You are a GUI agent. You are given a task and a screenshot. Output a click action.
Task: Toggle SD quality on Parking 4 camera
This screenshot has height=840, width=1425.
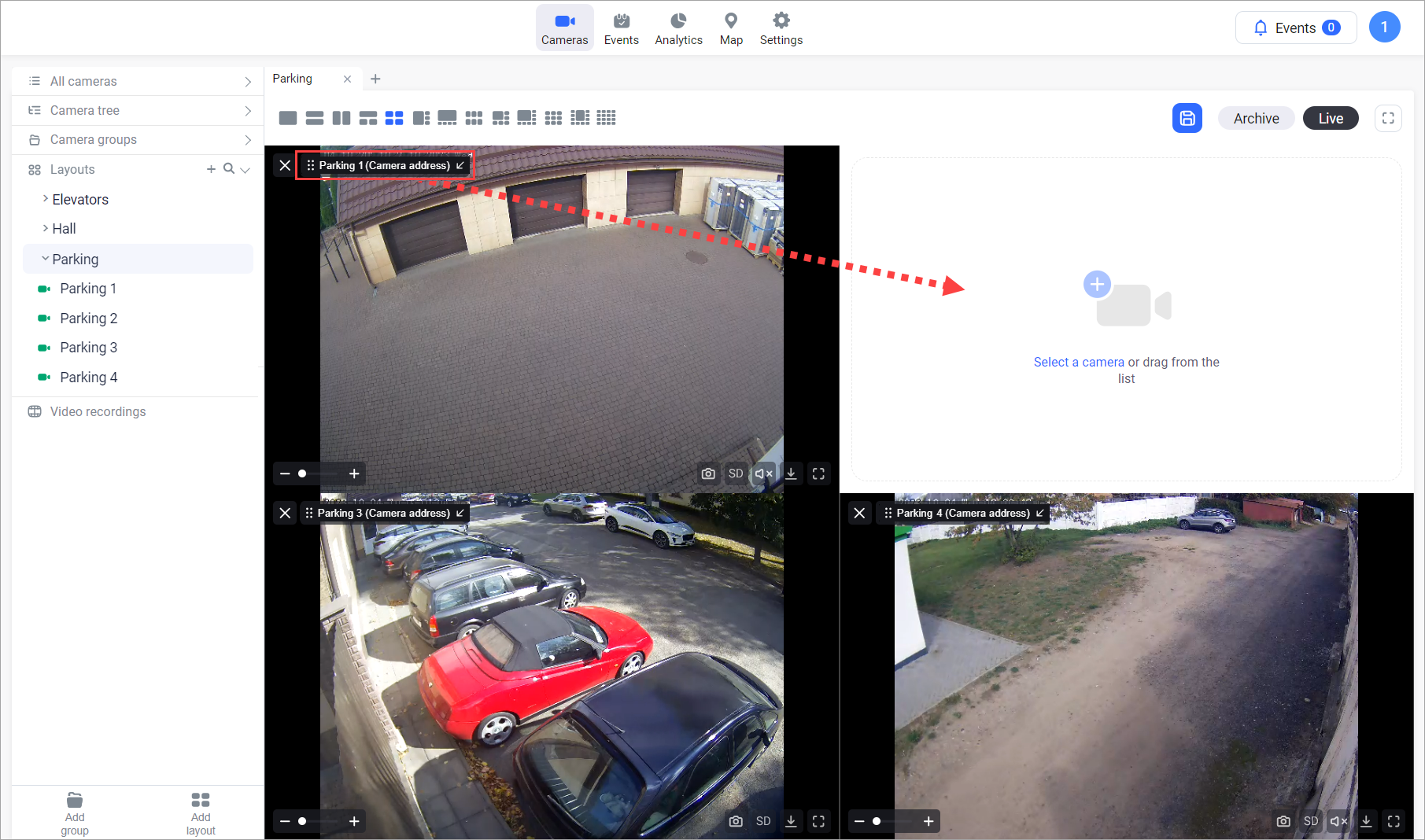pyautogui.click(x=1310, y=821)
